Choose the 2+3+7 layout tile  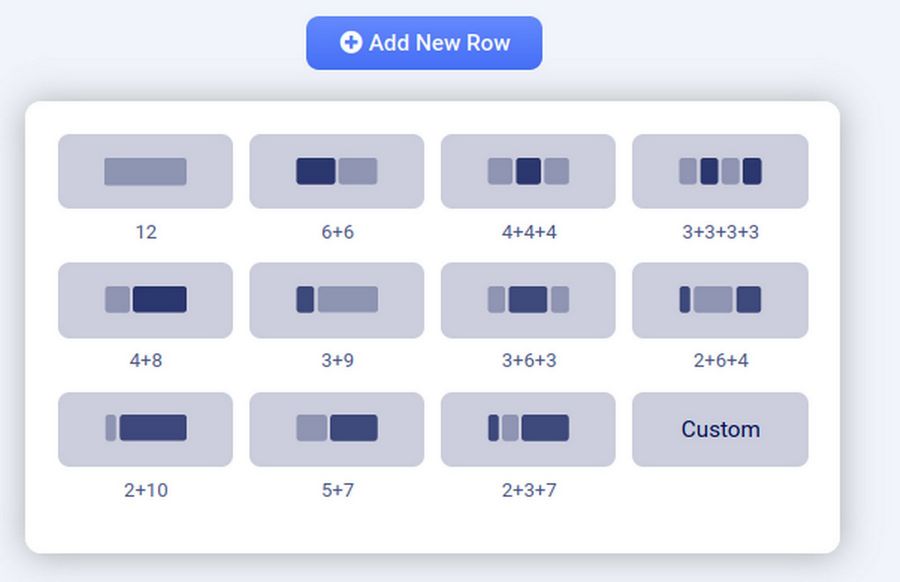coord(528,429)
